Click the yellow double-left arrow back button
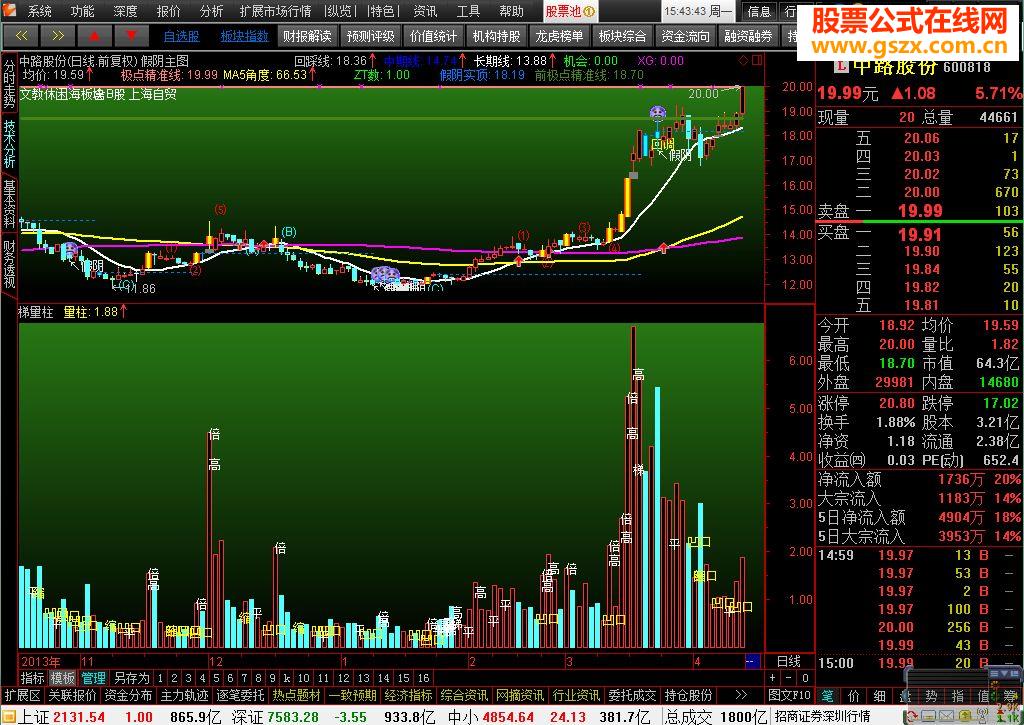Viewport: 1024px width, 725px height. 21,35
